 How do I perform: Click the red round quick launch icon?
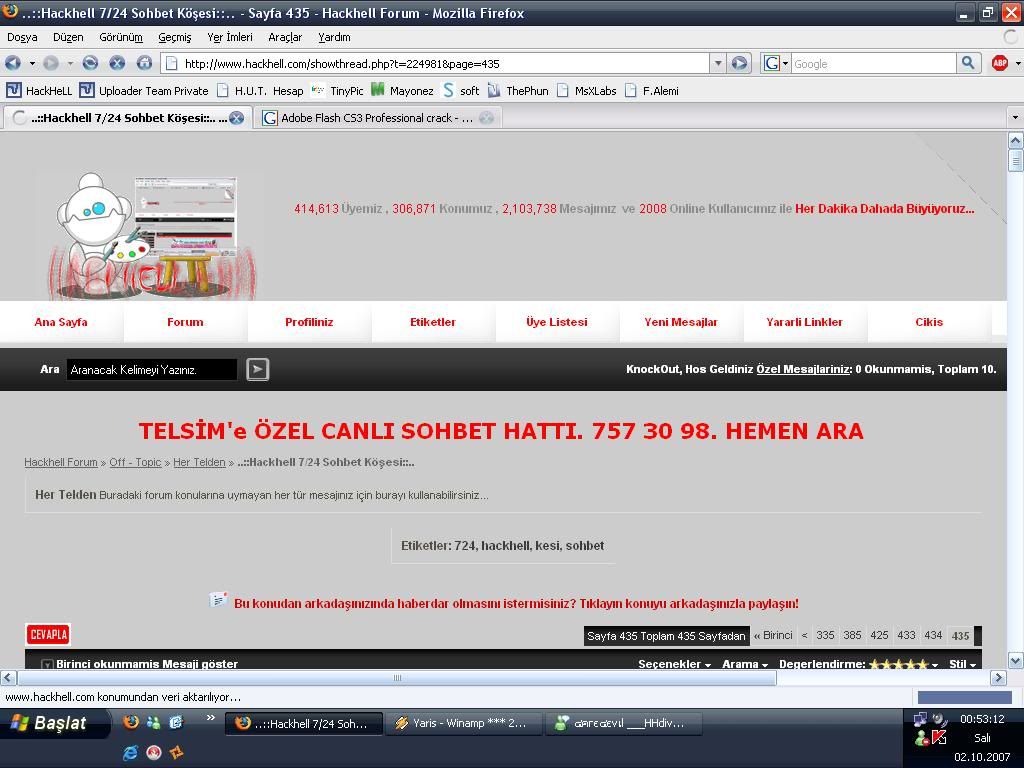pyautogui.click(x=153, y=752)
